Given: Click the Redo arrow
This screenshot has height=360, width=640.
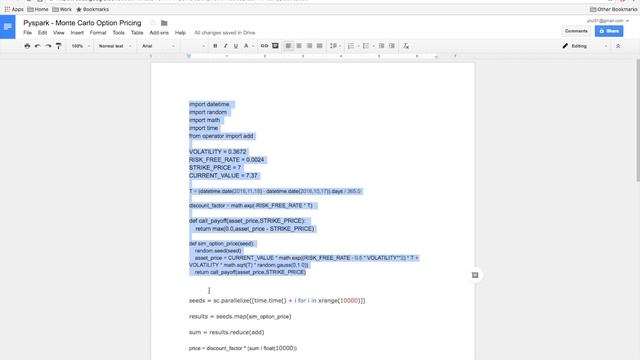Looking at the screenshot, I should coord(48,46).
